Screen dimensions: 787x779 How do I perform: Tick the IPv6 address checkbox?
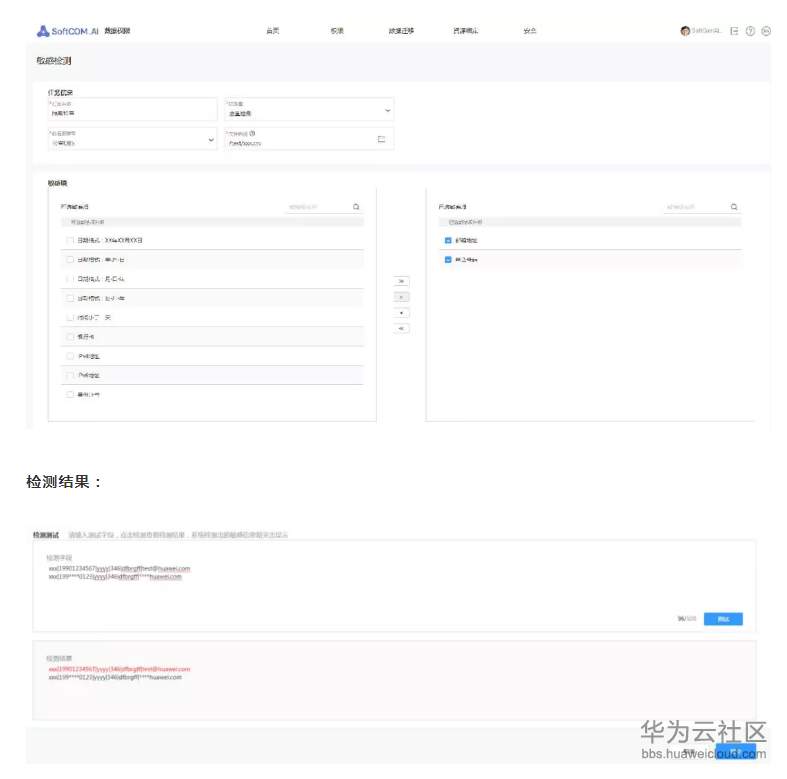pyautogui.click(x=70, y=375)
